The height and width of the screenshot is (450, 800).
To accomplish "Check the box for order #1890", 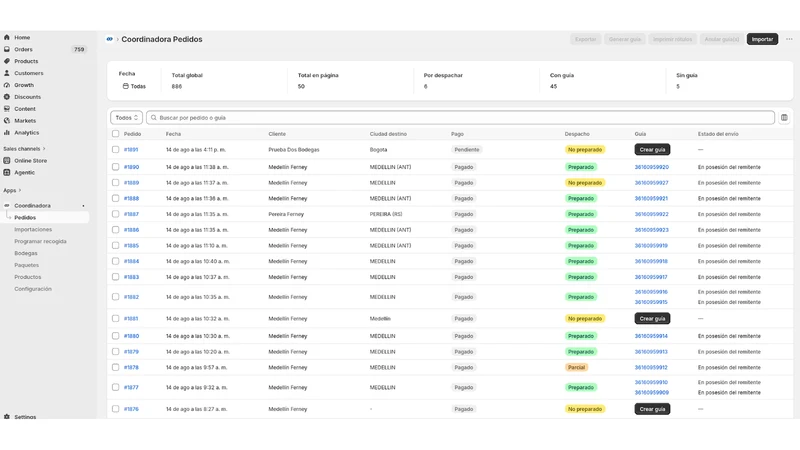I will [115, 167].
